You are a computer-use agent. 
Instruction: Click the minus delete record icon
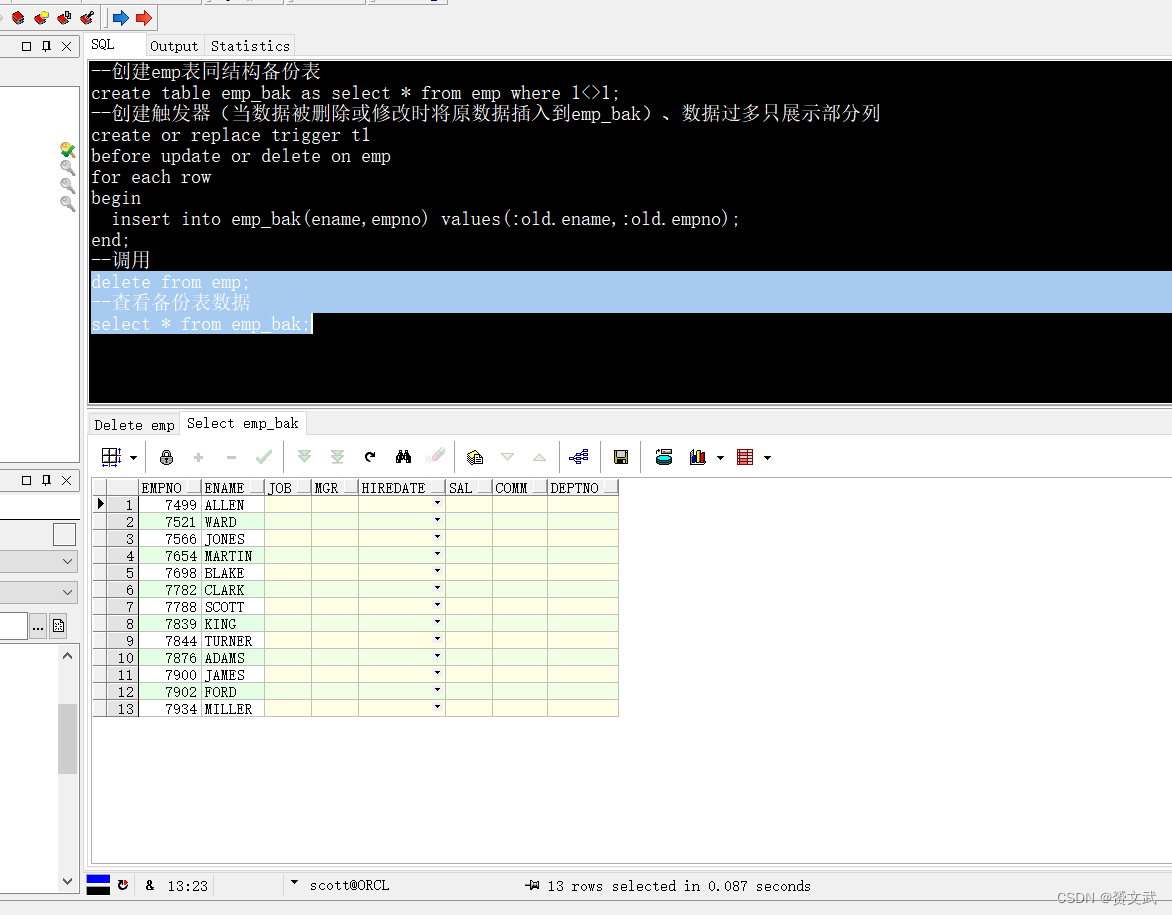(x=231, y=457)
